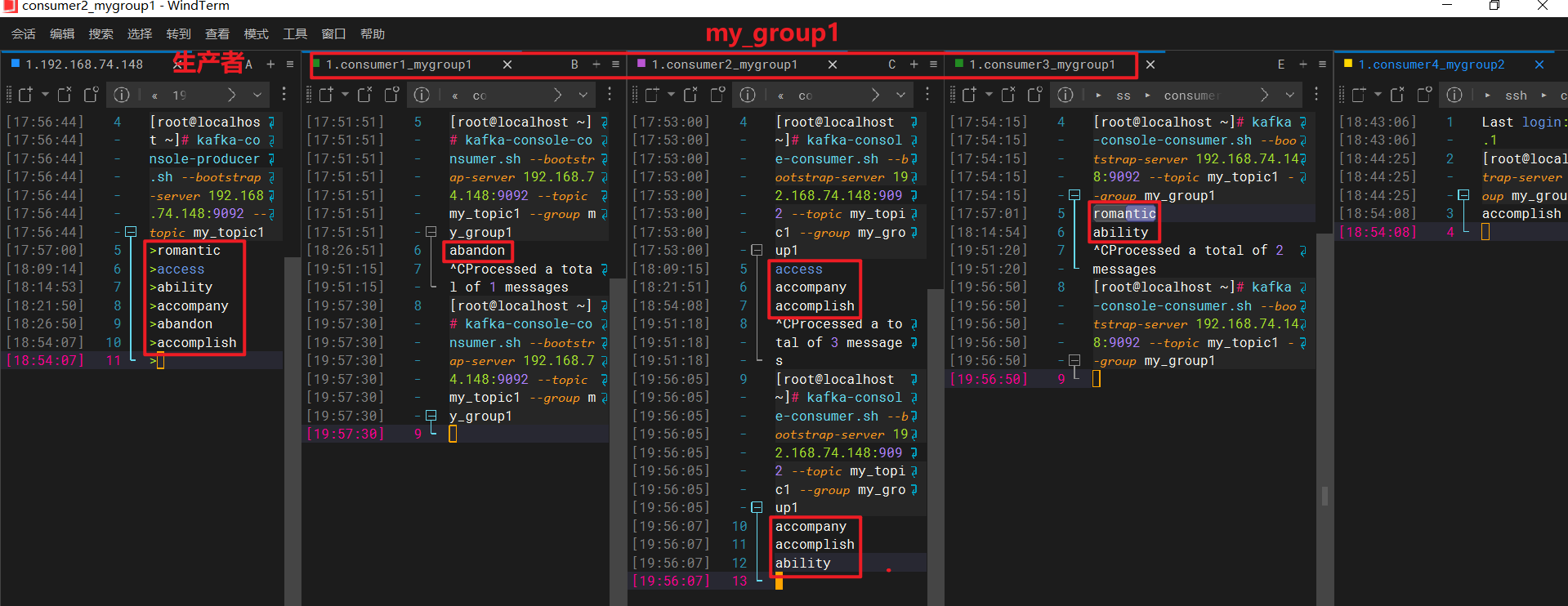Expand path chevron dropdown in consumer3 pane

click(x=1289, y=95)
